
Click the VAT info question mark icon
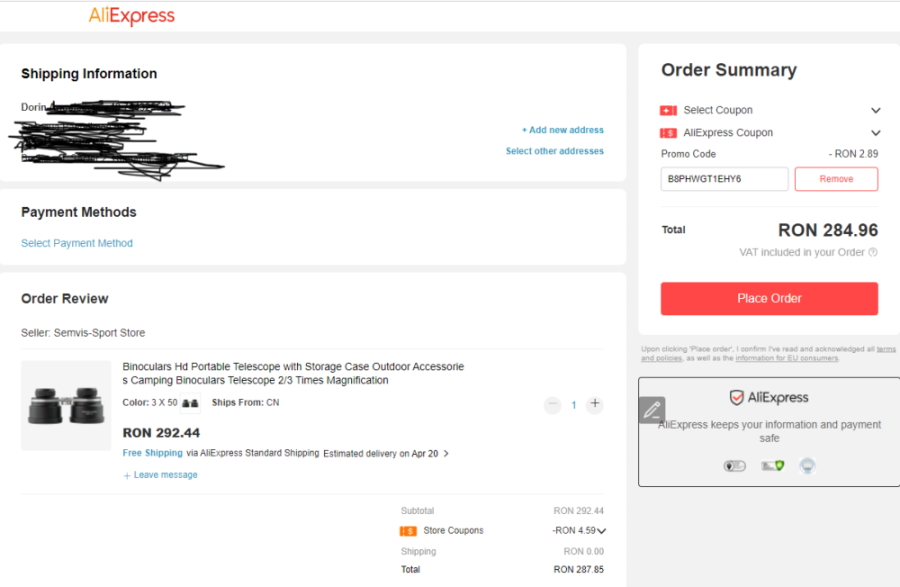tap(872, 252)
